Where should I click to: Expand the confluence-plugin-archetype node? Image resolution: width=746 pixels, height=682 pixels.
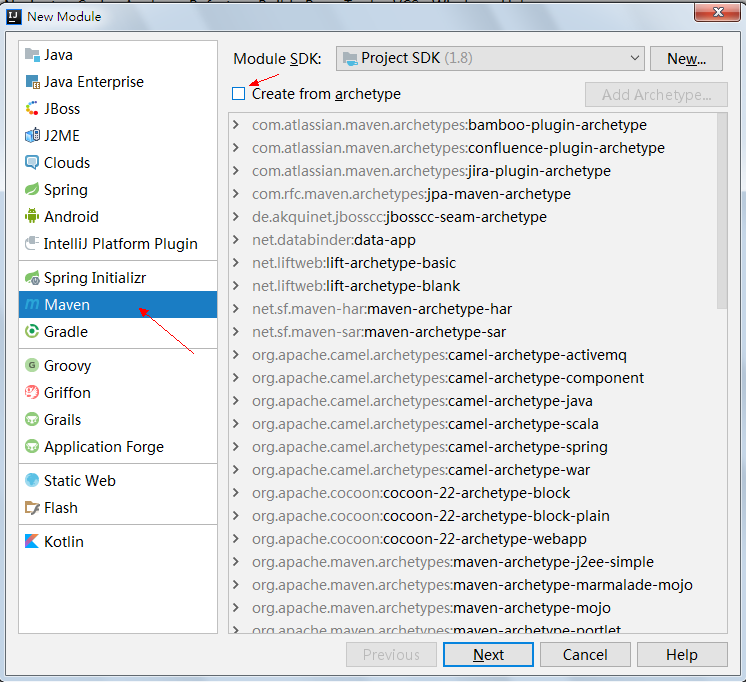coord(236,148)
